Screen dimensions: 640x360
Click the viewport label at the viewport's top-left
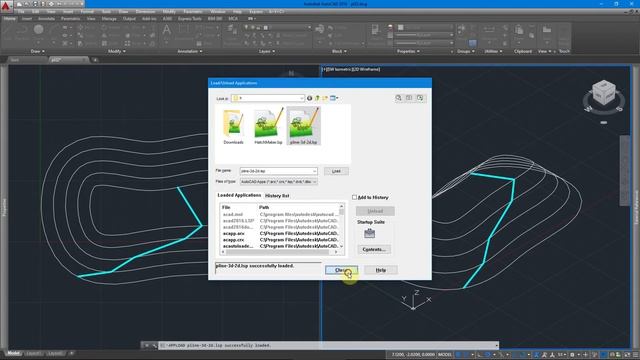tap(351, 69)
